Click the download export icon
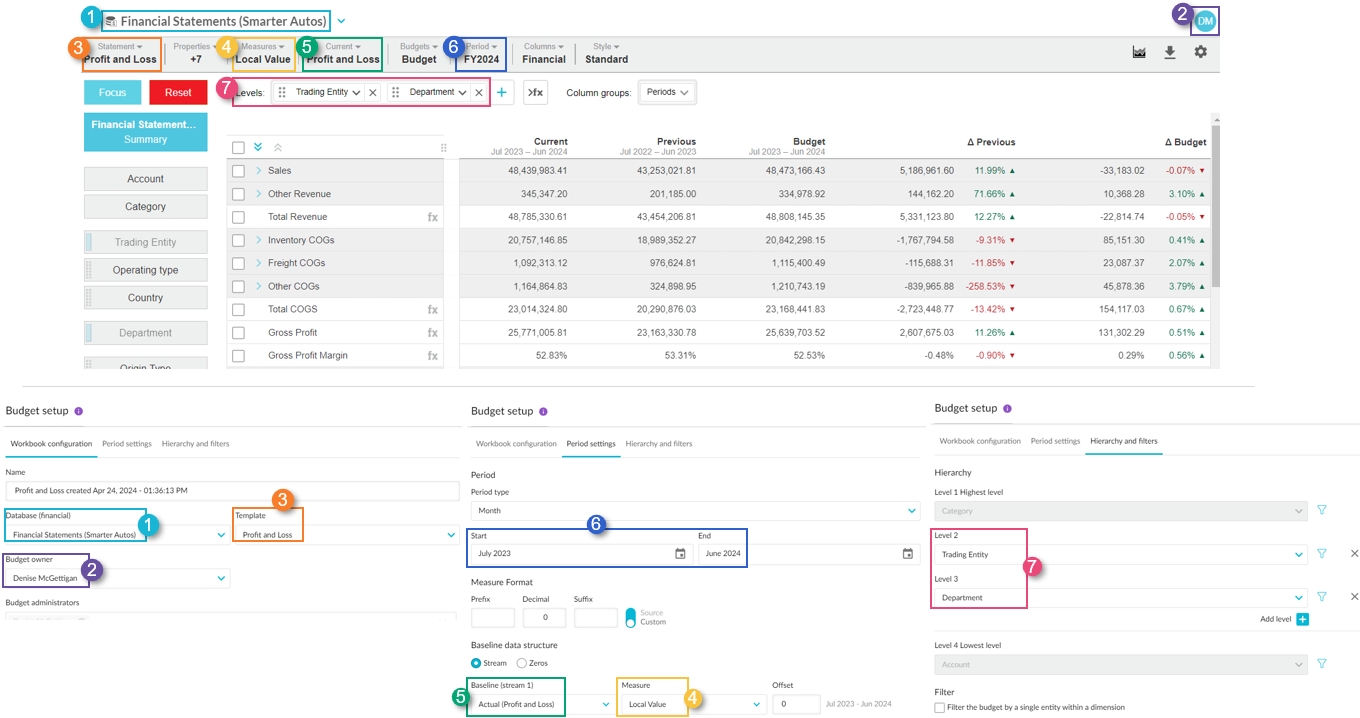 tap(1169, 52)
